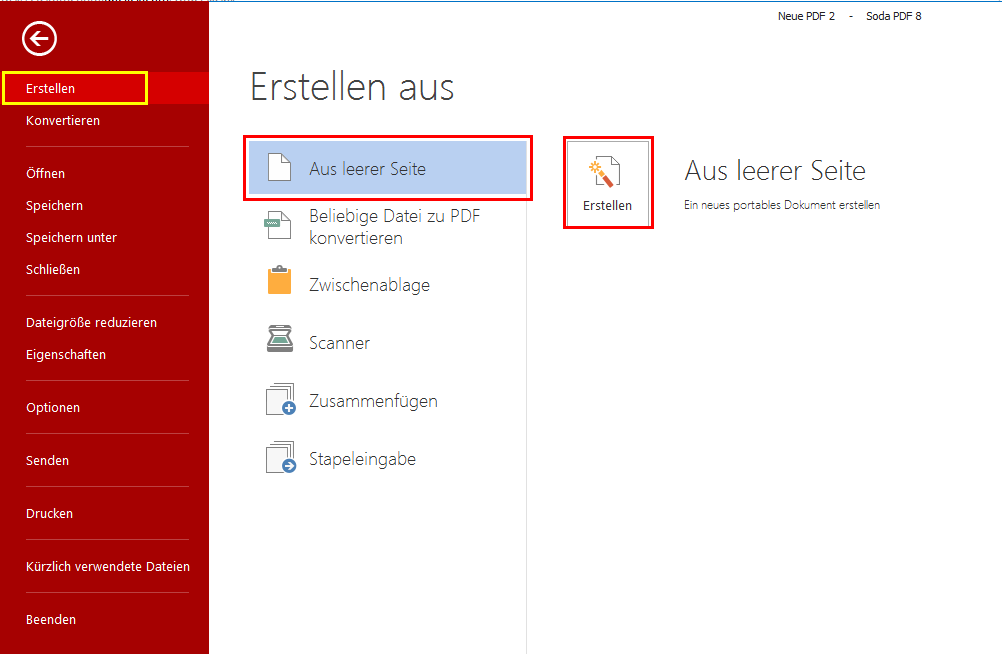Click the blank page icon for Aus leerer Seite

point(279,169)
